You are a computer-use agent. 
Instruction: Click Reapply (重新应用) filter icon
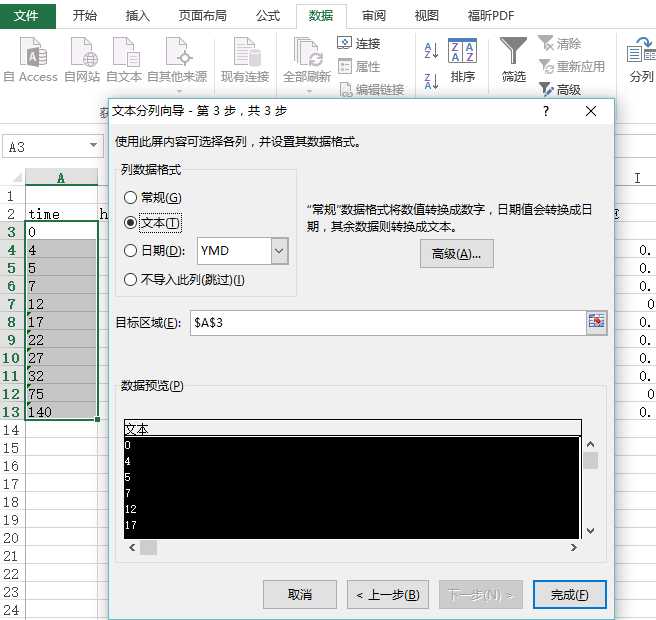tap(546, 66)
